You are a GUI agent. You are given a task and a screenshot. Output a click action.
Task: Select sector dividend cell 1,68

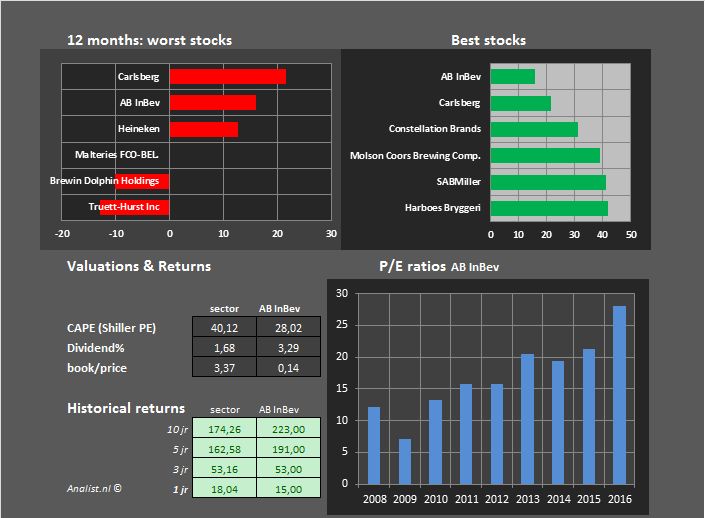[x=224, y=348]
